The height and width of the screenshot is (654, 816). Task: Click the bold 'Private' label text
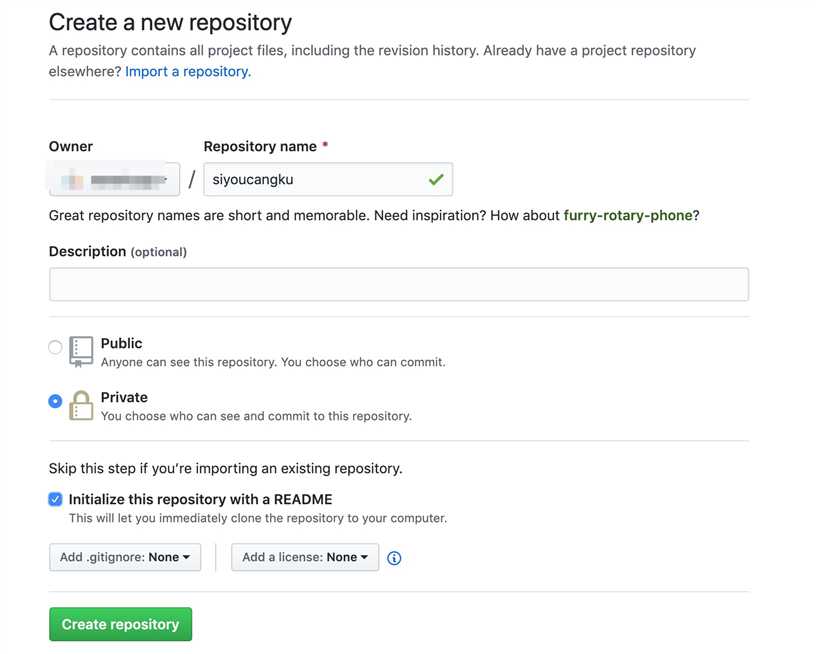click(124, 397)
